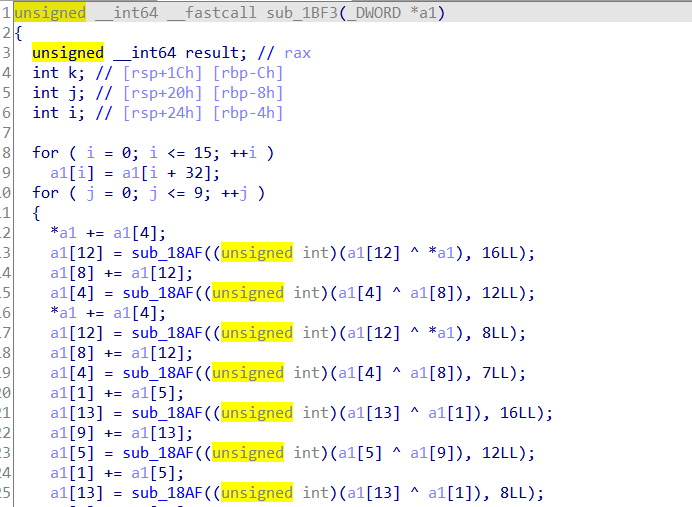This screenshot has width=692, height=507.
Task: Select function name sub_1BF3 in the signature
Action: pos(302,13)
